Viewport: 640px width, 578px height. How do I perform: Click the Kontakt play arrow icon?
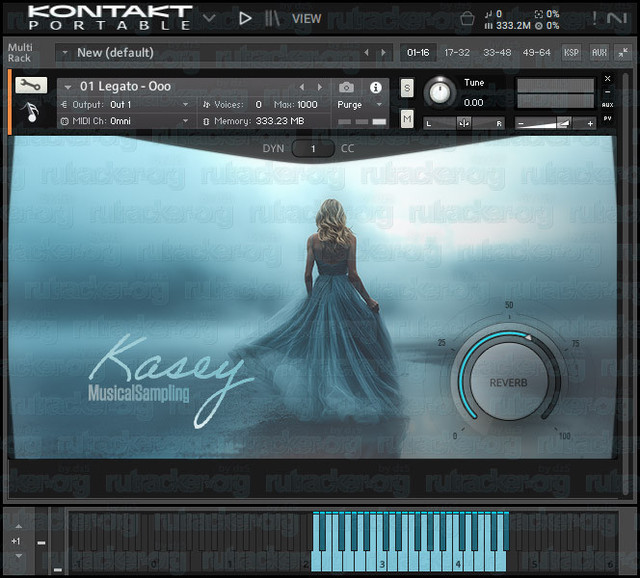[x=245, y=18]
